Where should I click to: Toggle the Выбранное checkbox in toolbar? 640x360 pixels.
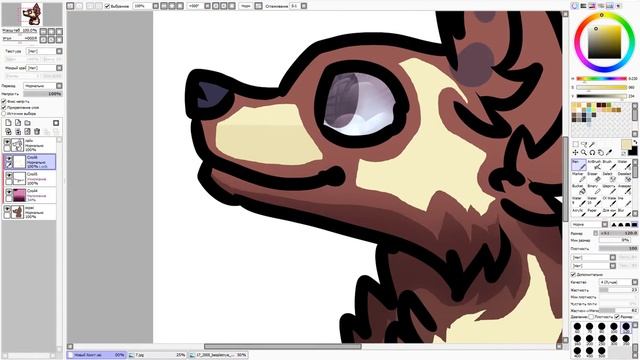pyautogui.click(x=107, y=6)
